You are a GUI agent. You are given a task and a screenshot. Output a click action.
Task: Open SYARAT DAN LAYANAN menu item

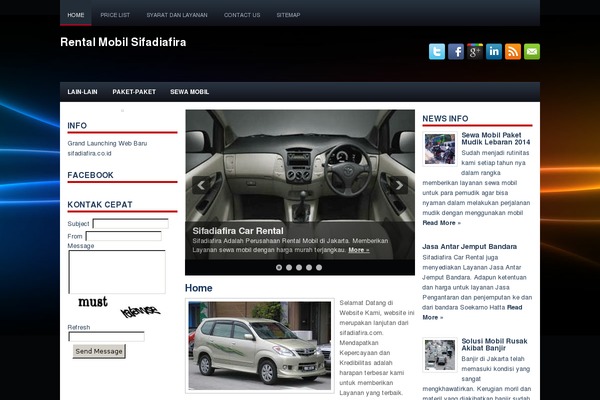(x=177, y=15)
